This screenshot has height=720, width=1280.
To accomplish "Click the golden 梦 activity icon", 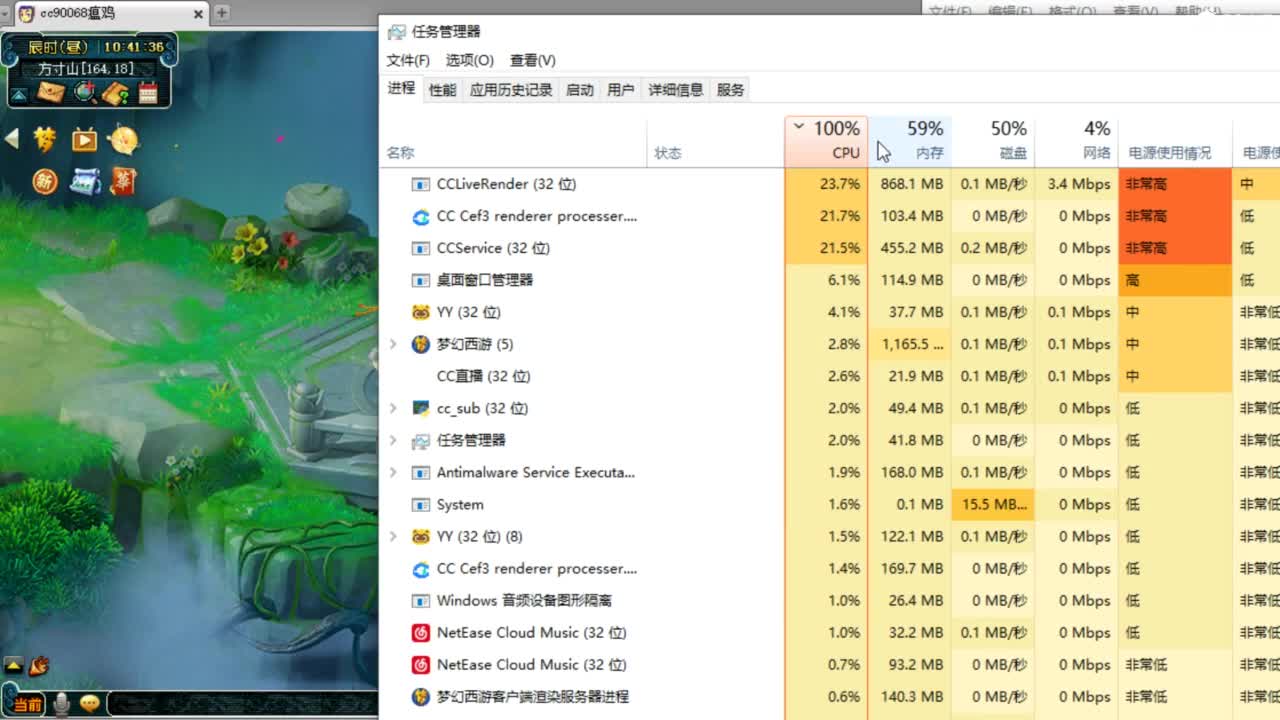I will coord(44,139).
